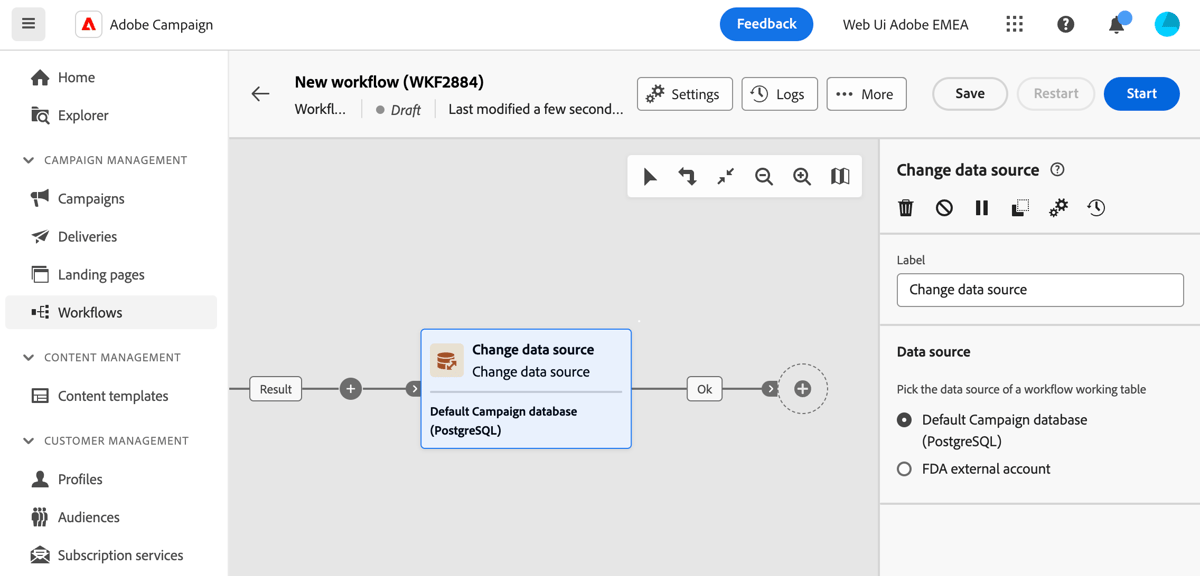
Task: Choose the FDA external account data source
Action: [903, 468]
